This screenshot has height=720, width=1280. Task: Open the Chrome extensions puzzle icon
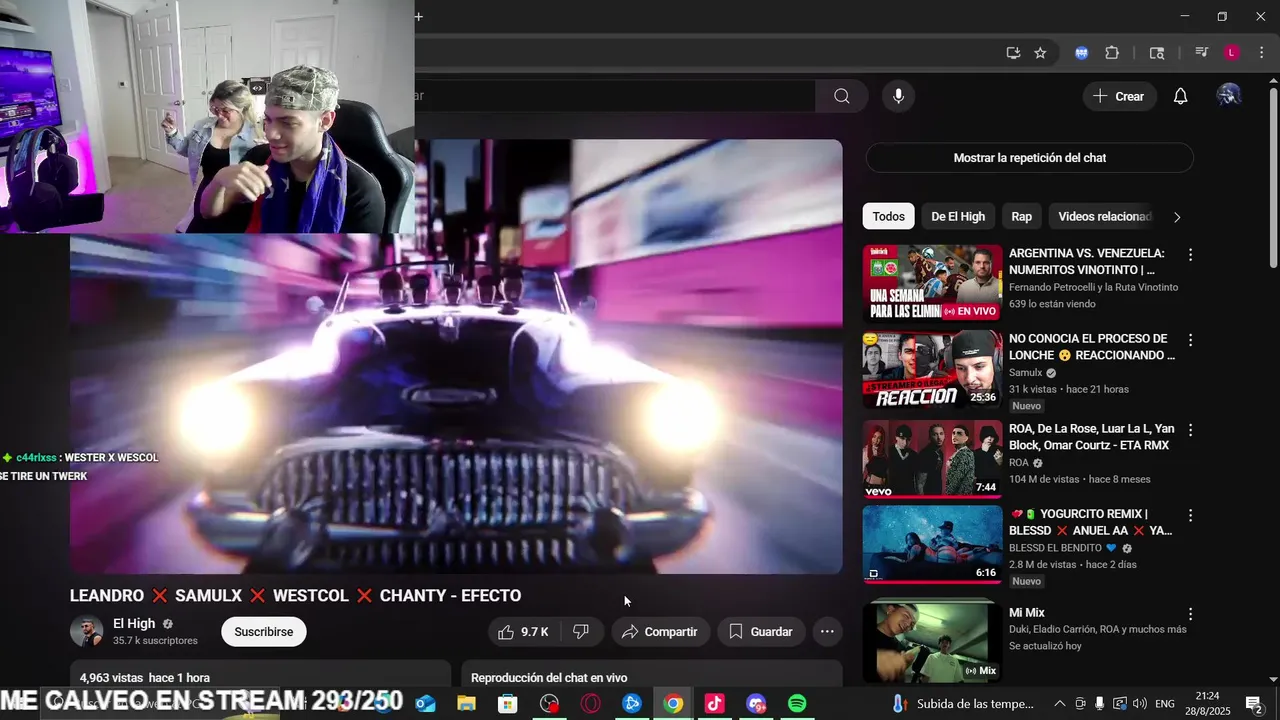tap(1112, 53)
